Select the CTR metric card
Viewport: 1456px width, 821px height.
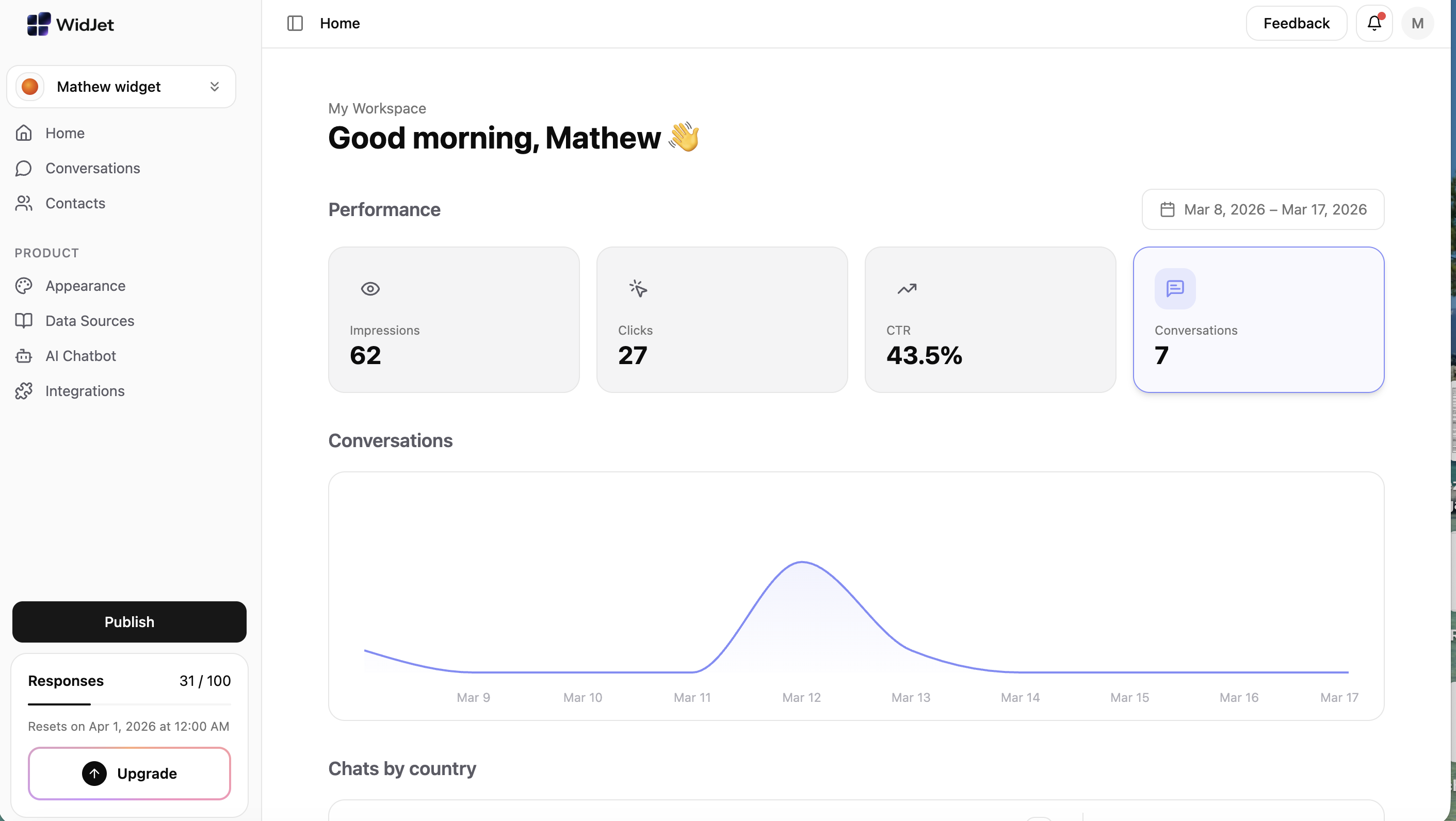point(990,319)
